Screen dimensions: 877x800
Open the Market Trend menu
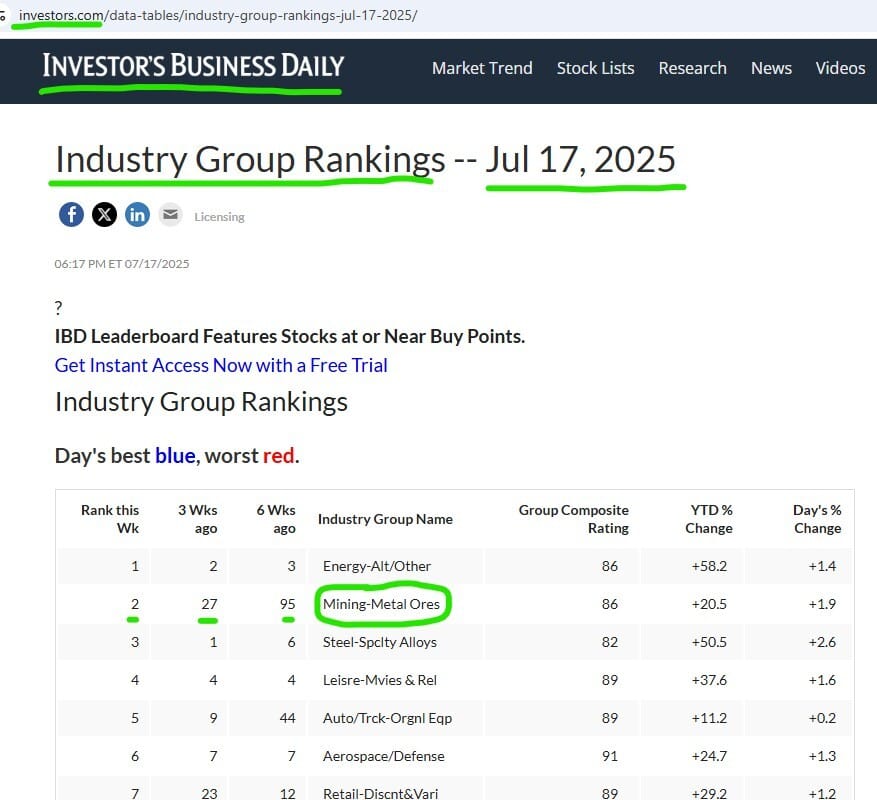pos(482,68)
